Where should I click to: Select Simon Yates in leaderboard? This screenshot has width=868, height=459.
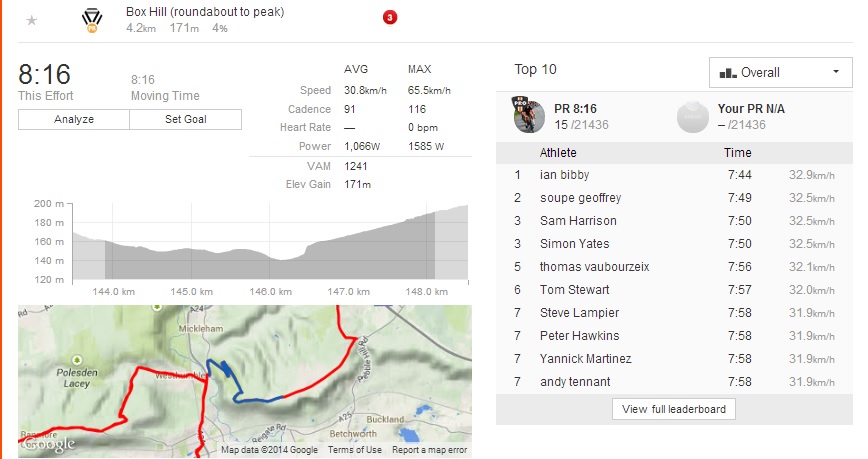coord(574,244)
